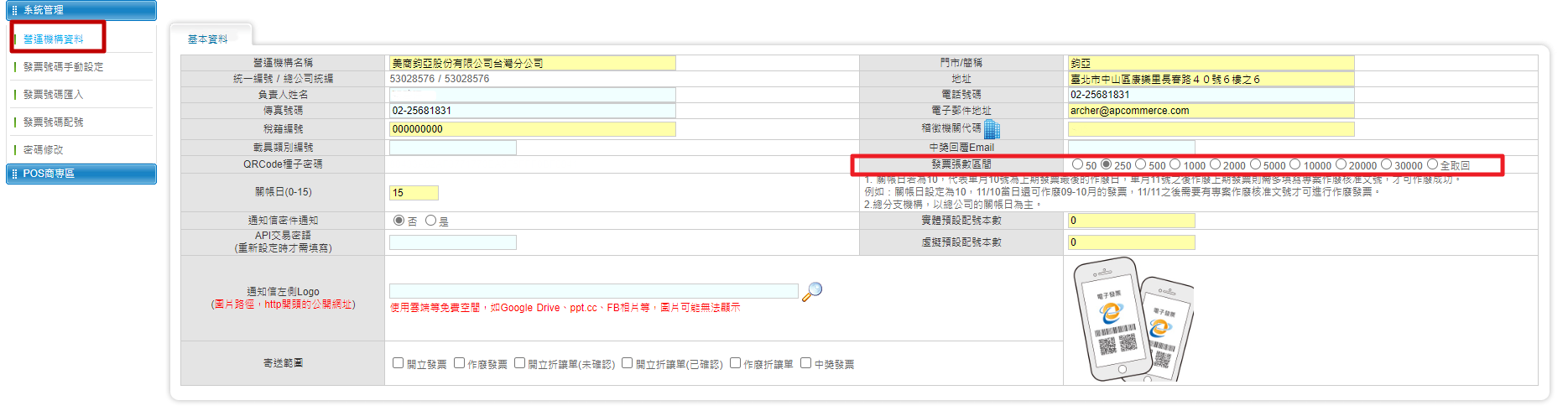Click the 門市/簡稱 input field
Image resolution: width=1568 pixels, height=411 pixels.
click(1211, 63)
